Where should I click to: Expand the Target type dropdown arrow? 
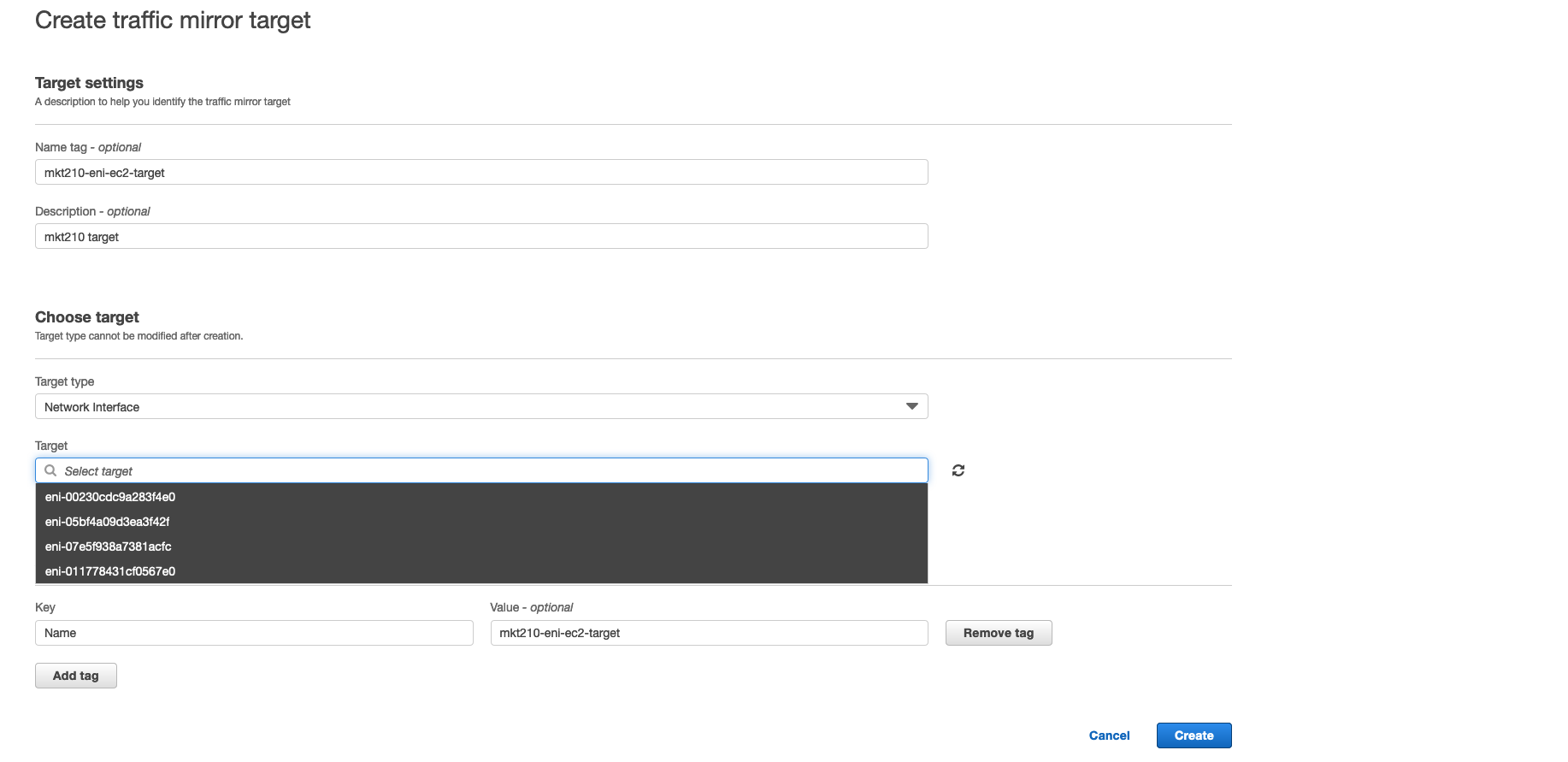point(911,406)
